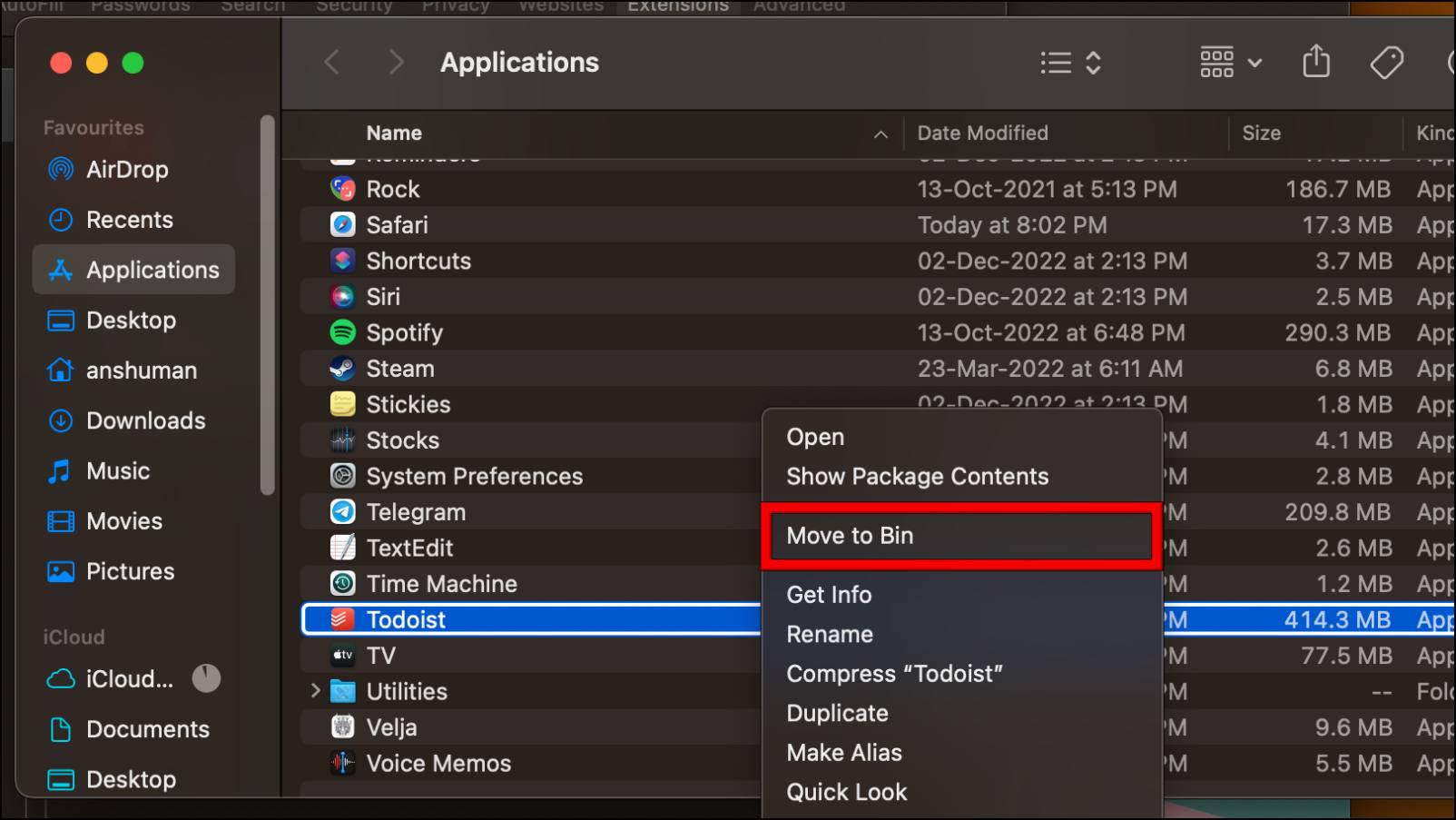Select Move to Bin menu item
This screenshot has width=1456, height=820.
tap(961, 536)
